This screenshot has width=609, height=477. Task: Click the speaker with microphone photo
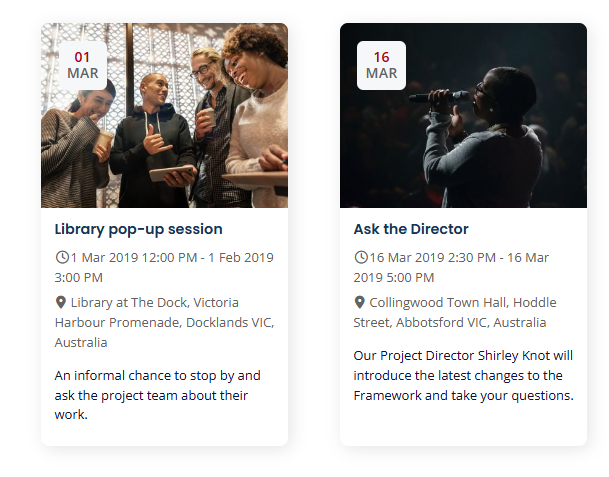(x=463, y=115)
